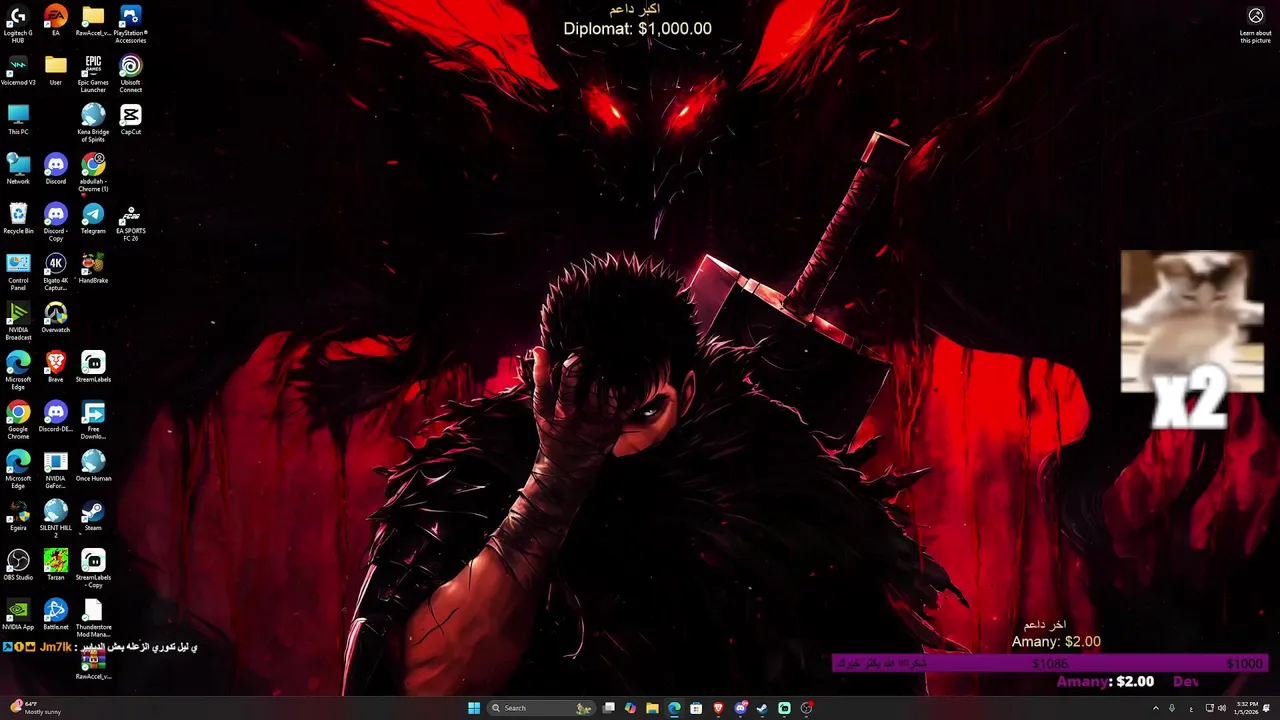The image size is (1280, 720).
Task: Launch the Once Human shortcut
Action: tap(93, 466)
